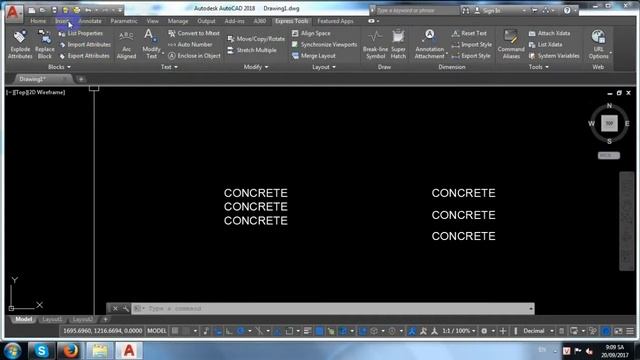Toggle annotation visibility icon in status bar
The image size is (640, 360).
tap(412, 331)
